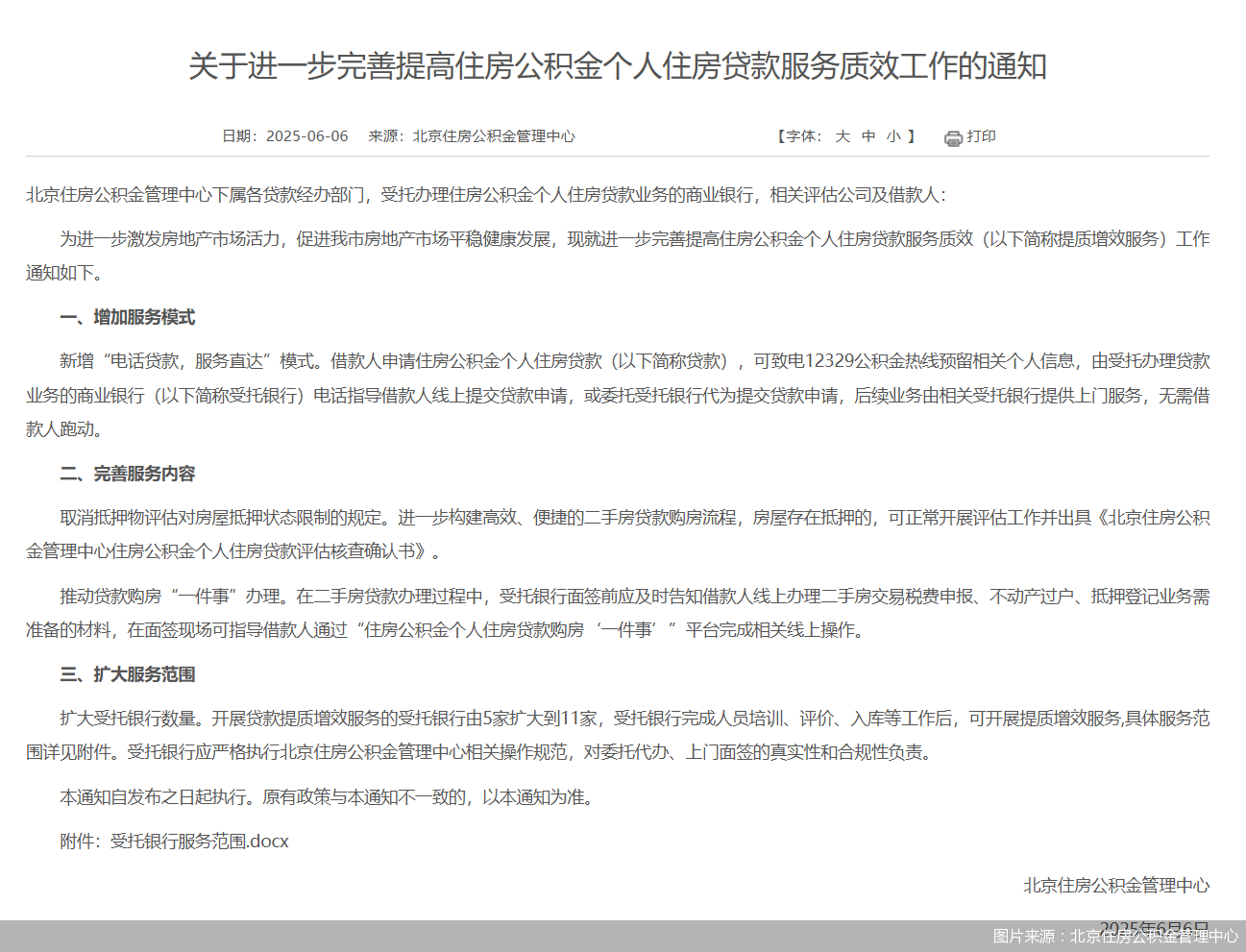Click the date 2025-06-06
The width and height of the screenshot is (1246, 952).
307,136
